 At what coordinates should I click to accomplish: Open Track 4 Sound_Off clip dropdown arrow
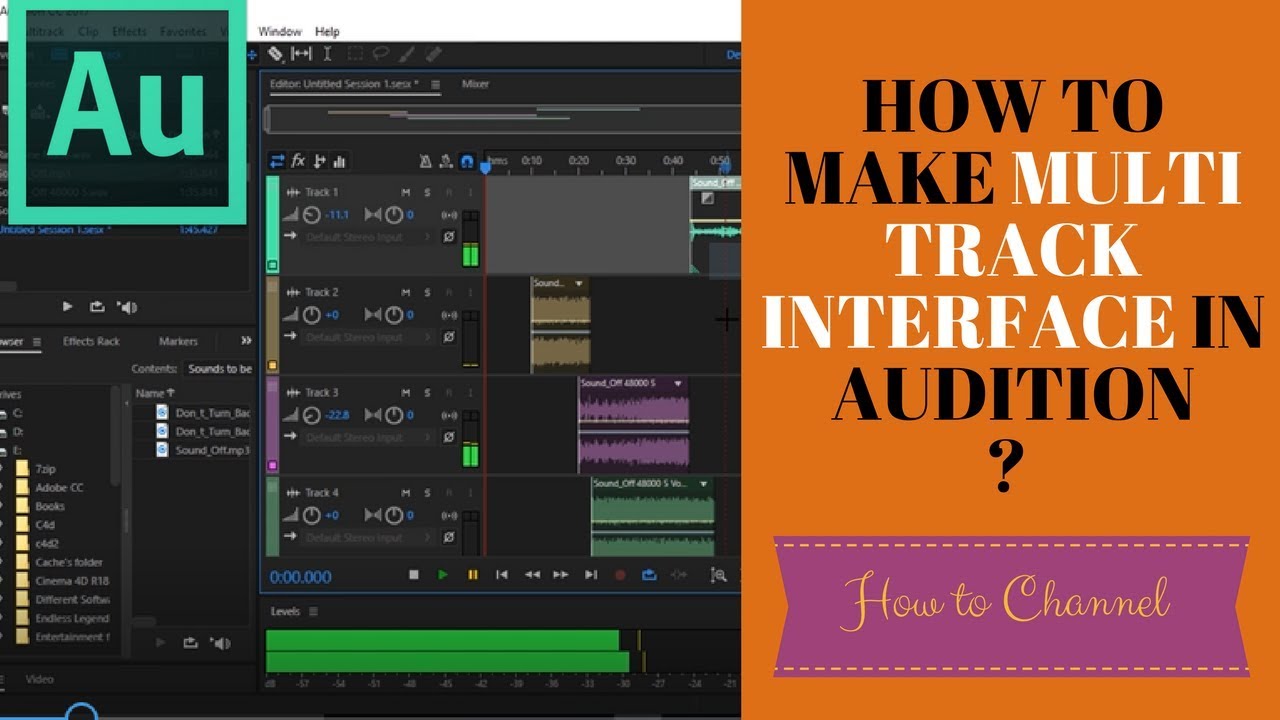click(704, 484)
